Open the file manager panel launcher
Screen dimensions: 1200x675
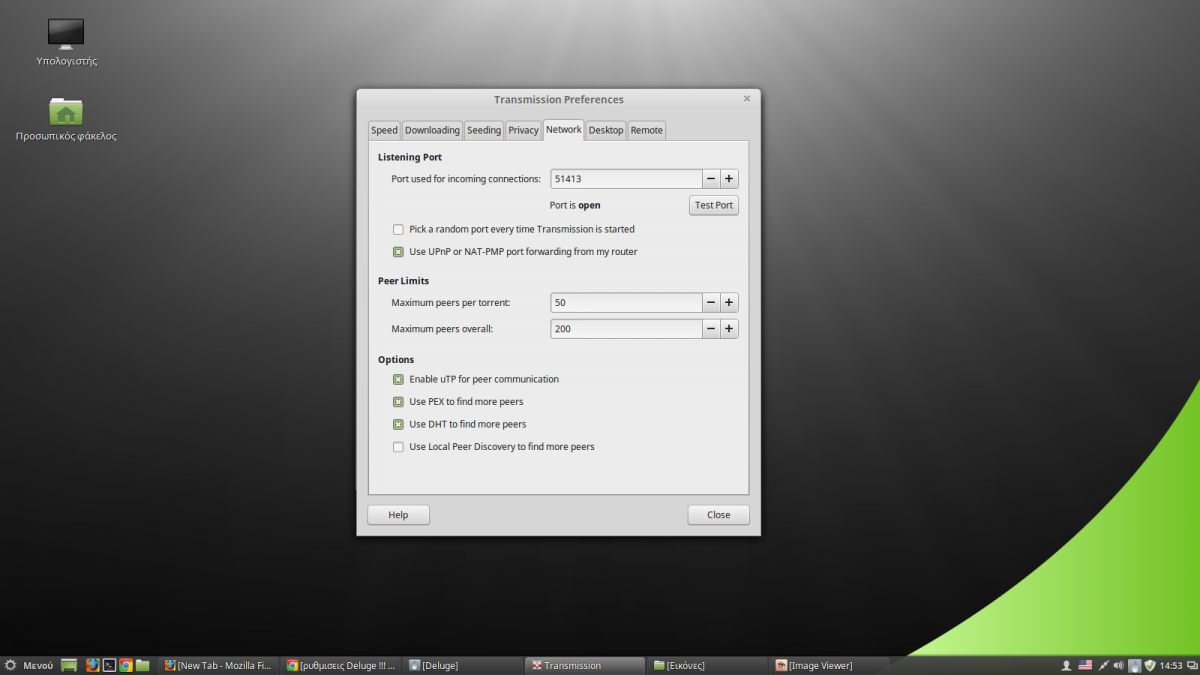(x=143, y=665)
